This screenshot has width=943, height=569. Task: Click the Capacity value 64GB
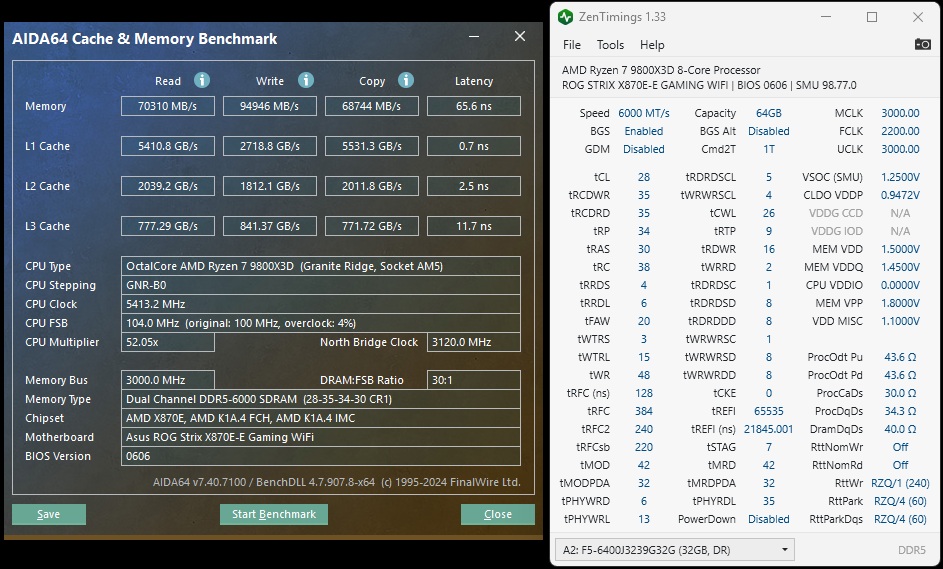click(769, 113)
